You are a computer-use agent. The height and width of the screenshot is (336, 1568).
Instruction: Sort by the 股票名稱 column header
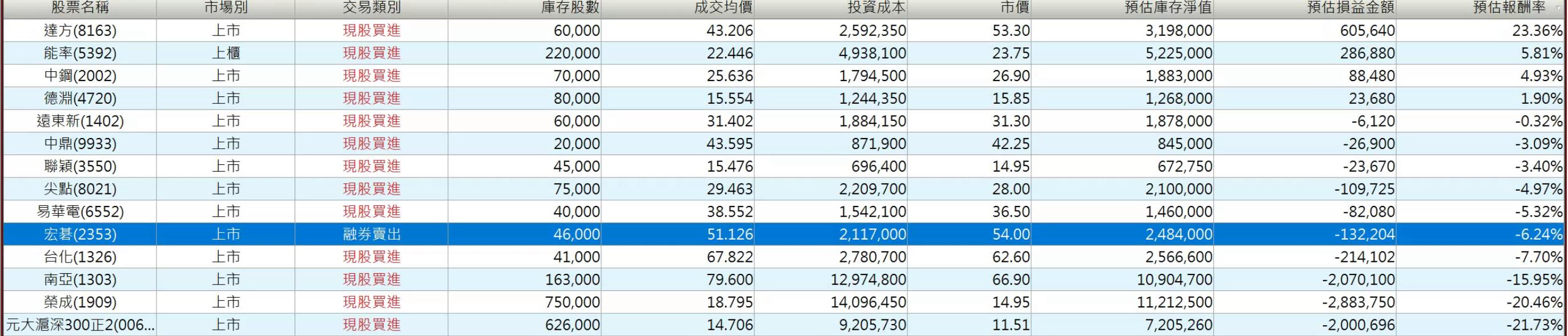coord(80,8)
